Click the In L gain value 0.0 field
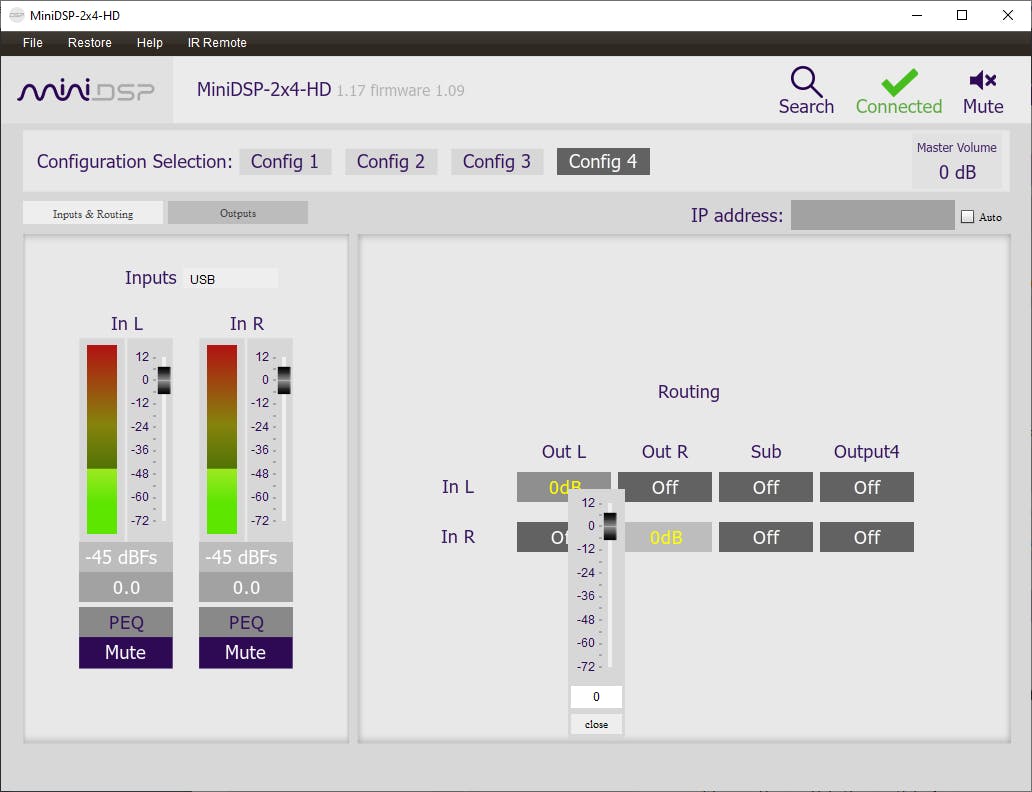The height and width of the screenshot is (792, 1032). pos(126,587)
